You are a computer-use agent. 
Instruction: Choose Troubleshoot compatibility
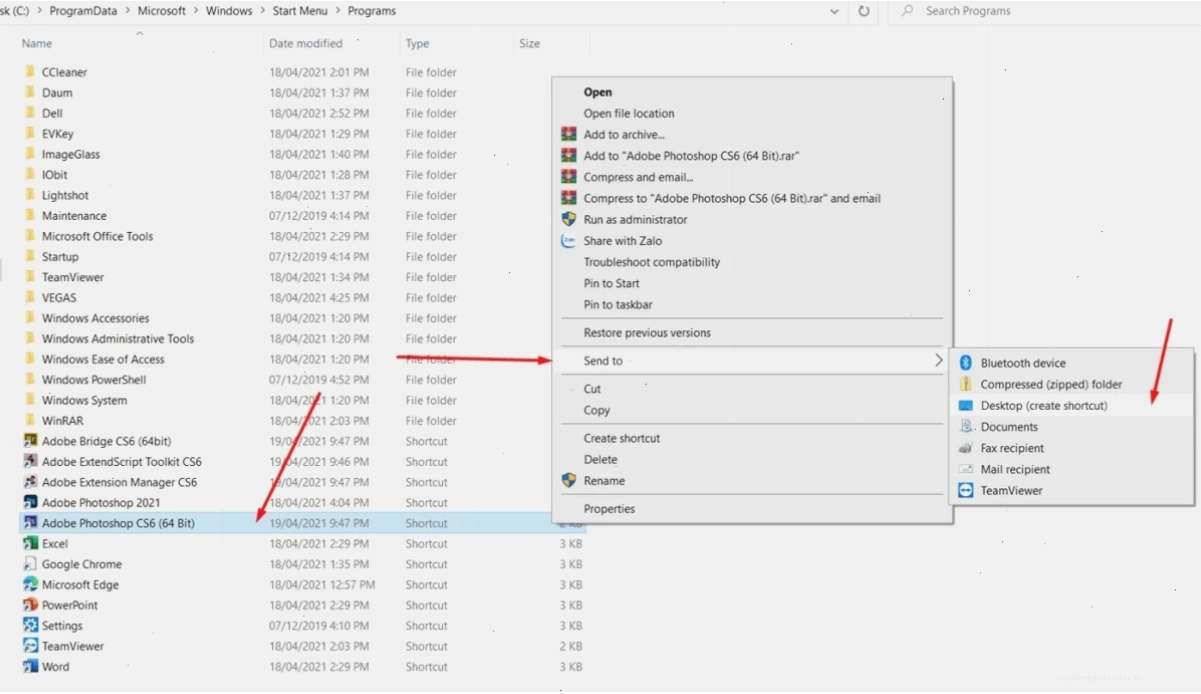(652, 262)
